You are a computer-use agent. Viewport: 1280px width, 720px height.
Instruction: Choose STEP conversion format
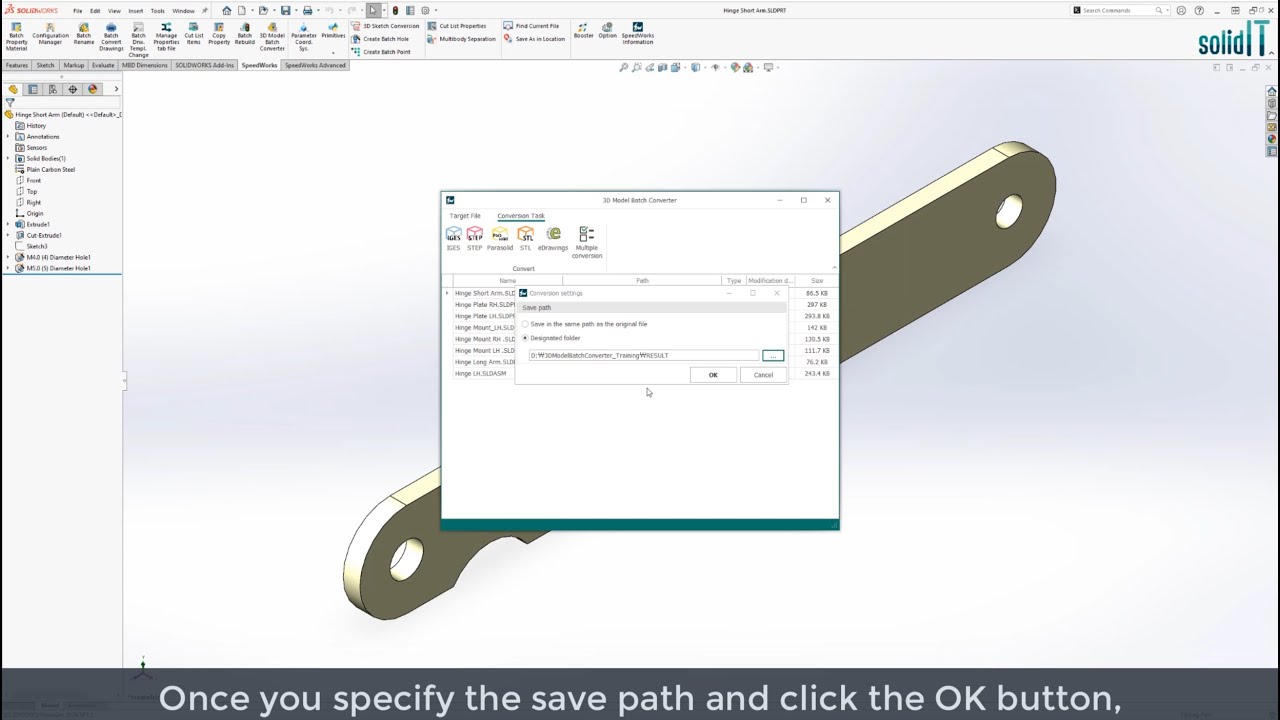474,239
